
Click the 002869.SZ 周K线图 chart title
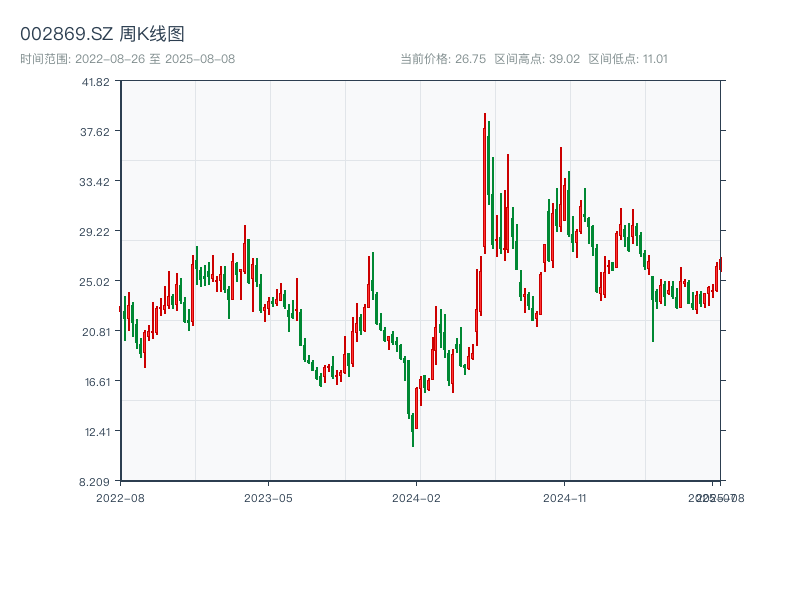(102, 35)
